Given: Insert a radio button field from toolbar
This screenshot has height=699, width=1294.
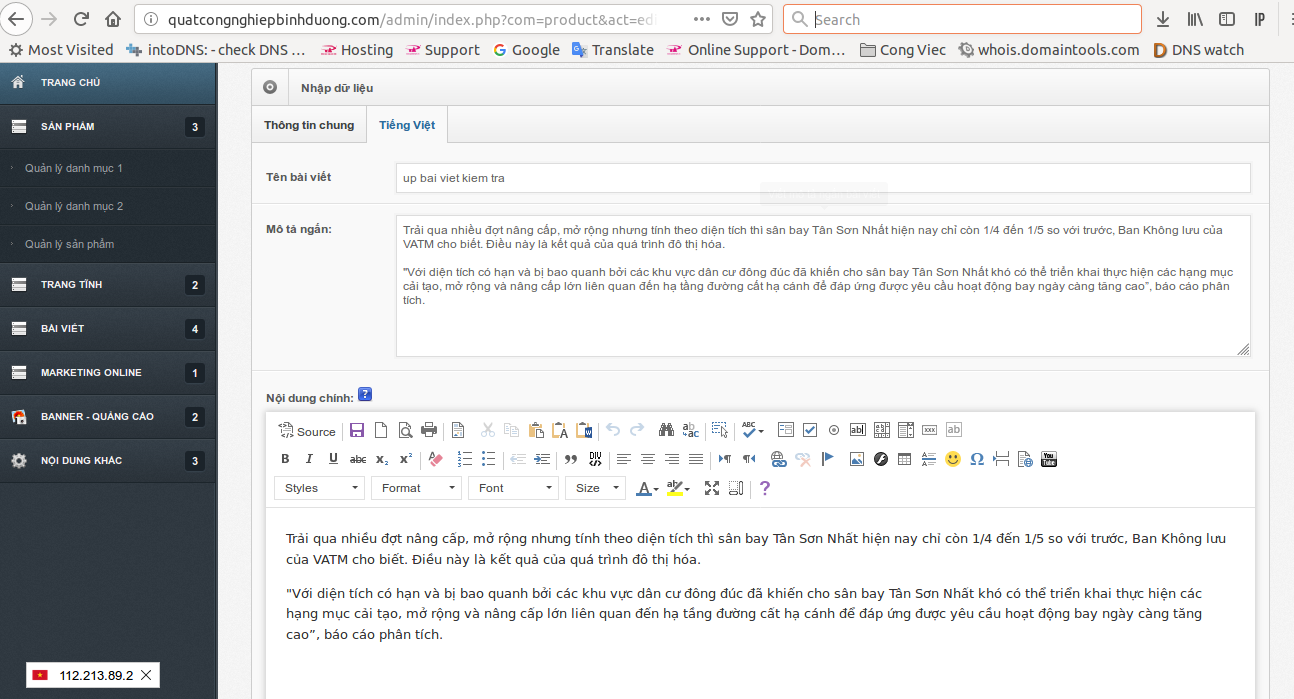Looking at the screenshot, I should [x=834, y=430].
